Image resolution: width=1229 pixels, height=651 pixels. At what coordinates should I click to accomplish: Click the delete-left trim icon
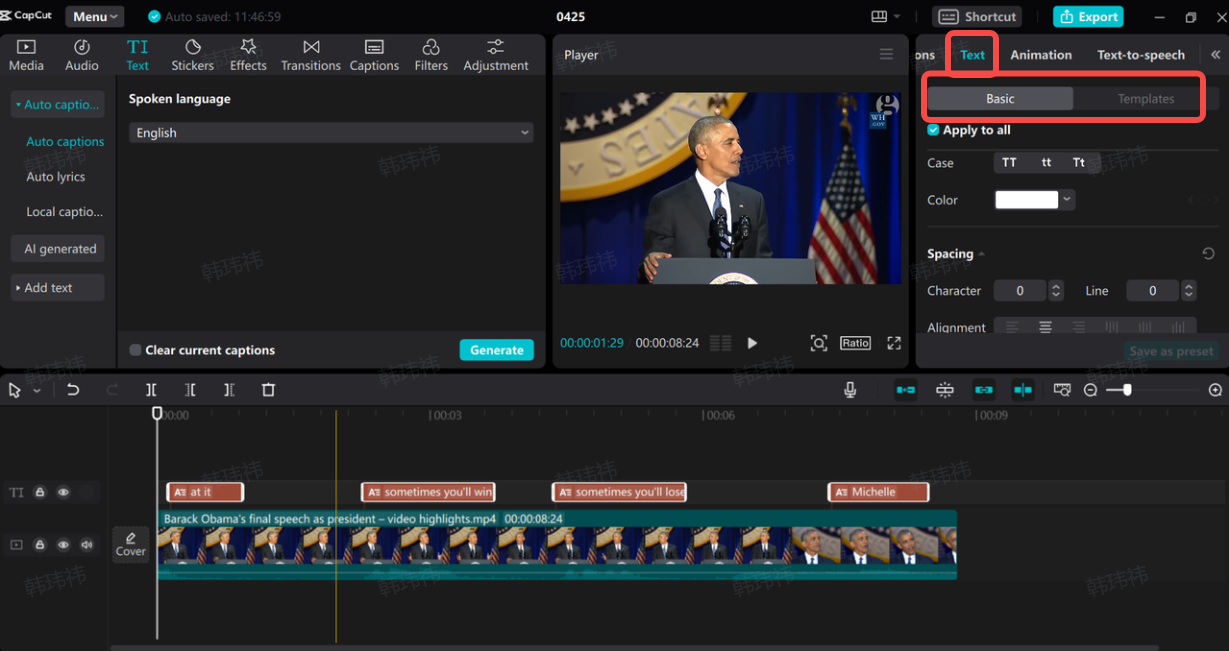(x=190, y=390)
